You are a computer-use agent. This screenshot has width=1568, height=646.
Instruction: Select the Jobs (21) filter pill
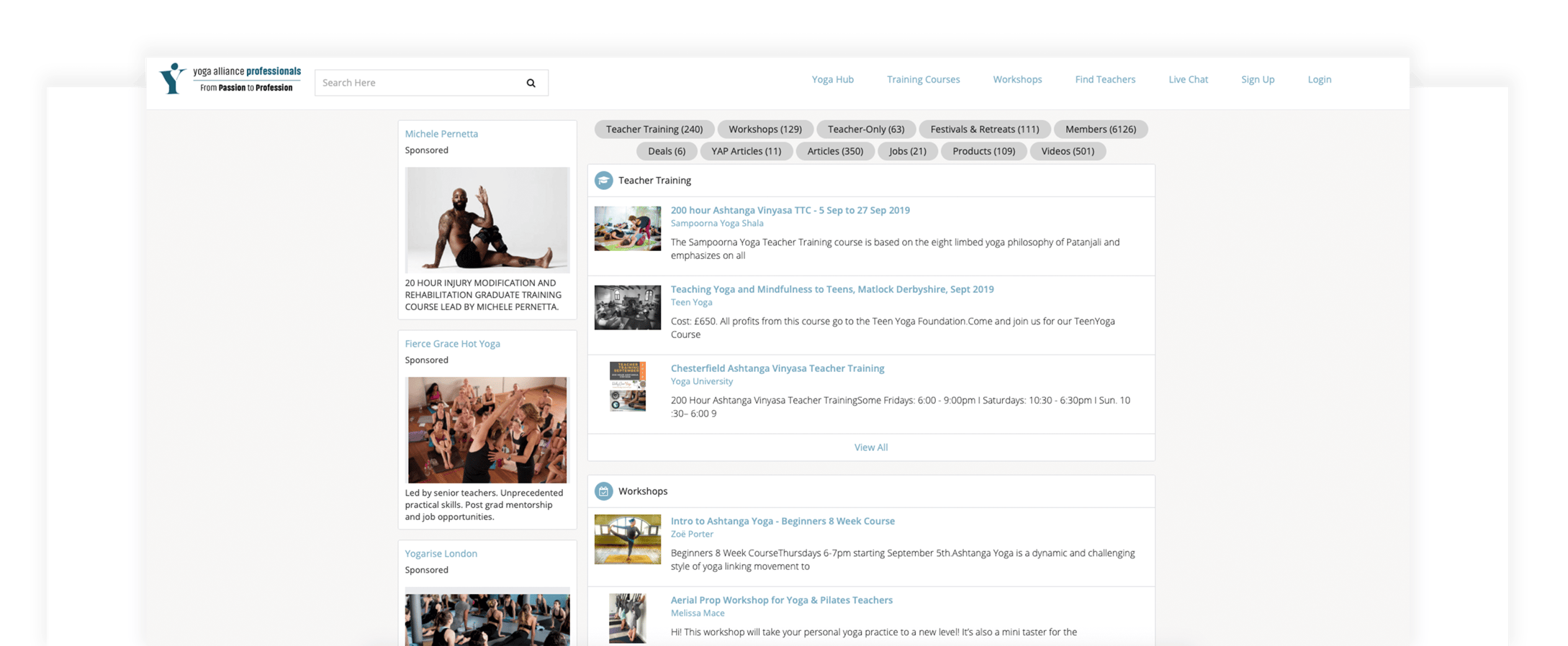(x=907, y=151)
